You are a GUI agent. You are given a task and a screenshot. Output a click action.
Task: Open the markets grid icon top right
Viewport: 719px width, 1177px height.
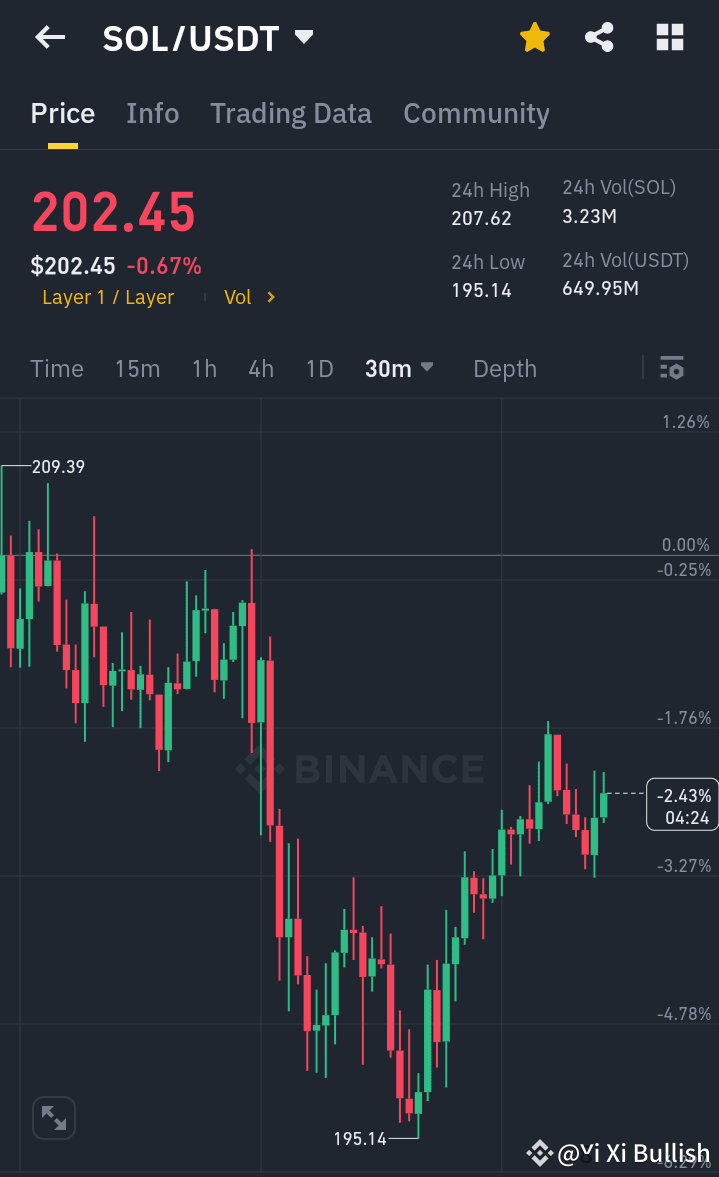tap(668, 37)
